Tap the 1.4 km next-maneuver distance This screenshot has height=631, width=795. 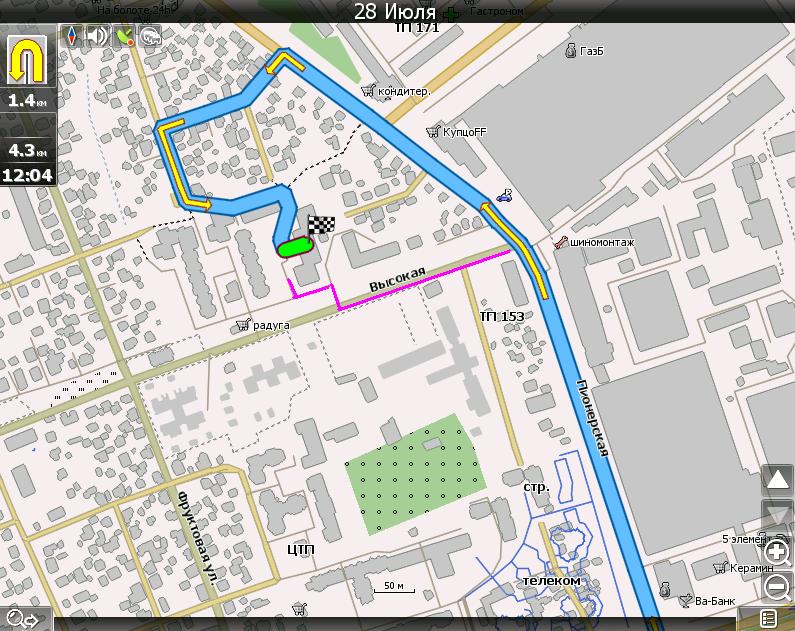27,100
